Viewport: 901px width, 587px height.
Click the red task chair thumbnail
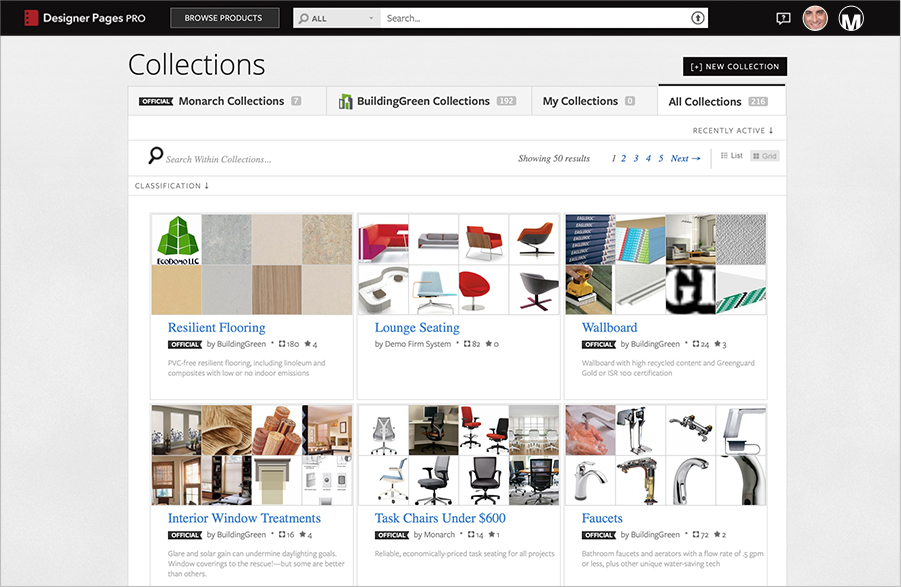[483, 430]
